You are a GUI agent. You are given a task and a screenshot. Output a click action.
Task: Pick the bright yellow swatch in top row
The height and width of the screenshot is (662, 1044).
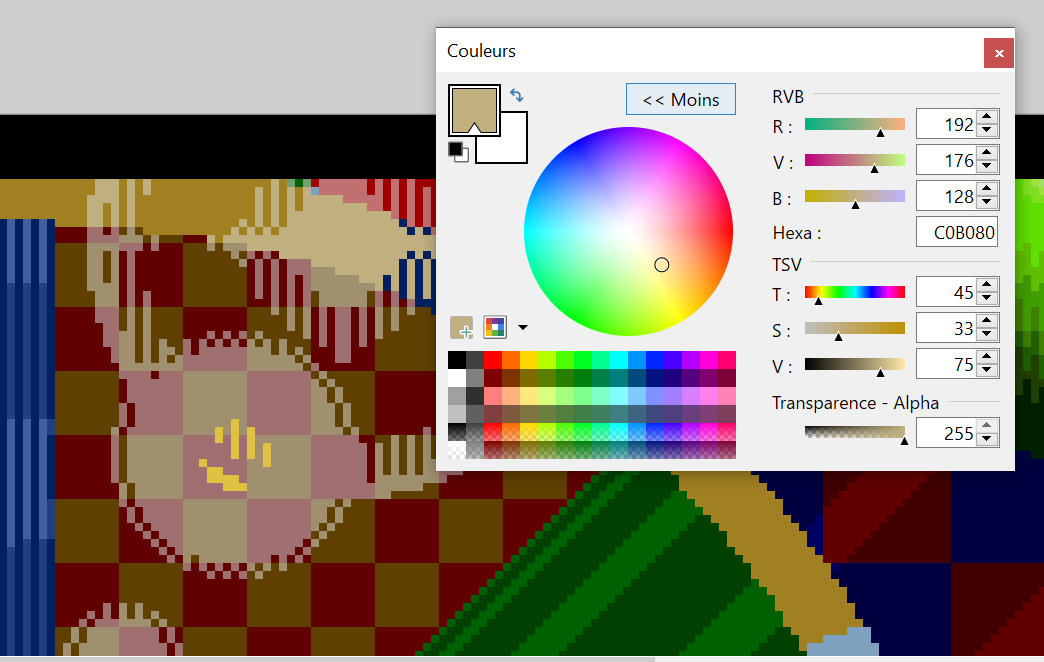point(529,360)
